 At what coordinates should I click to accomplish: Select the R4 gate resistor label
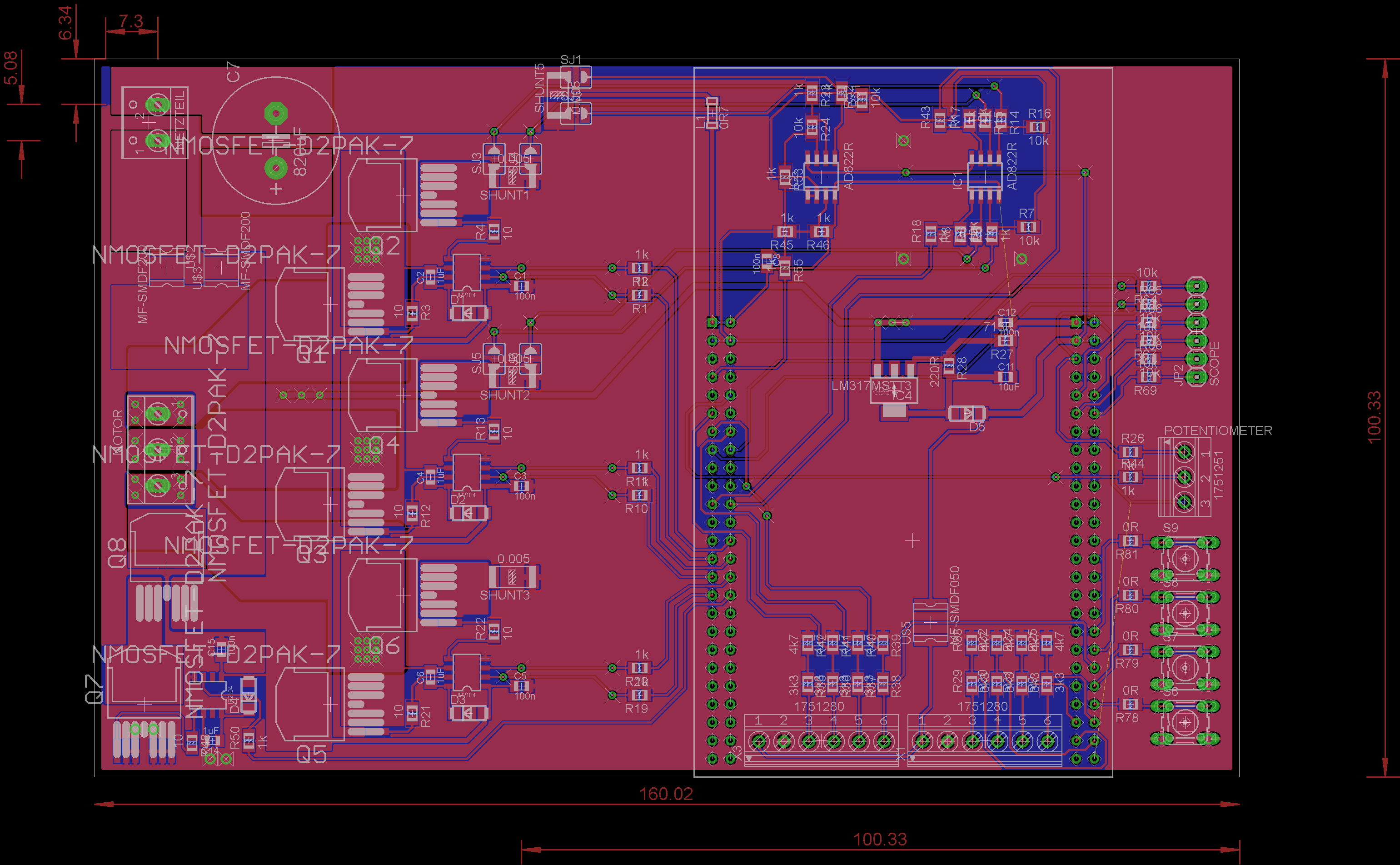point(480,232)
